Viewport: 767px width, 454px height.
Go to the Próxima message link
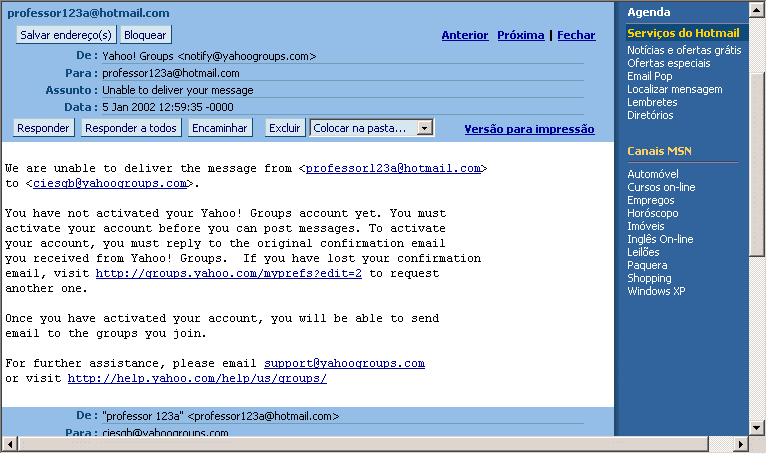(x=520, y=35)
